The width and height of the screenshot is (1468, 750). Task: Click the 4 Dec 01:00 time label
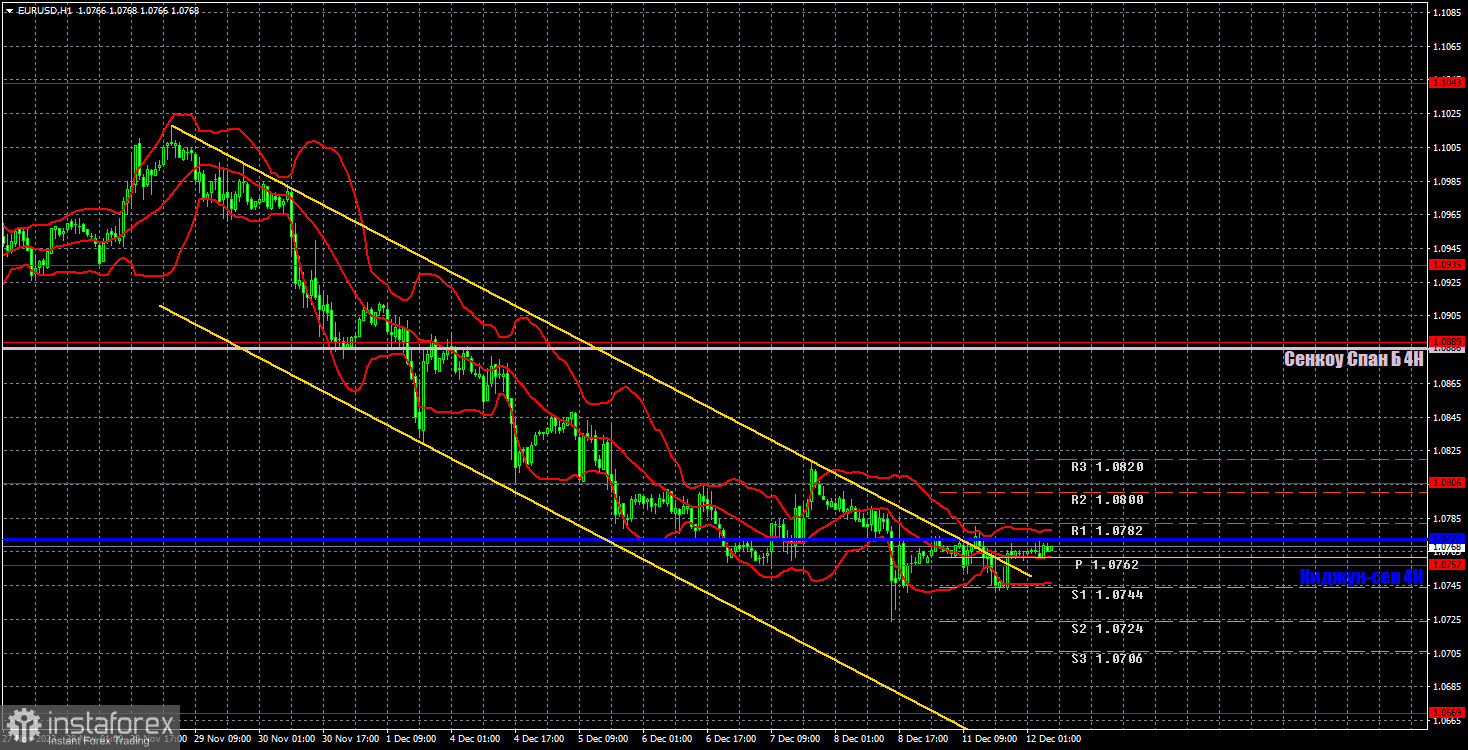tap(475, 739)
